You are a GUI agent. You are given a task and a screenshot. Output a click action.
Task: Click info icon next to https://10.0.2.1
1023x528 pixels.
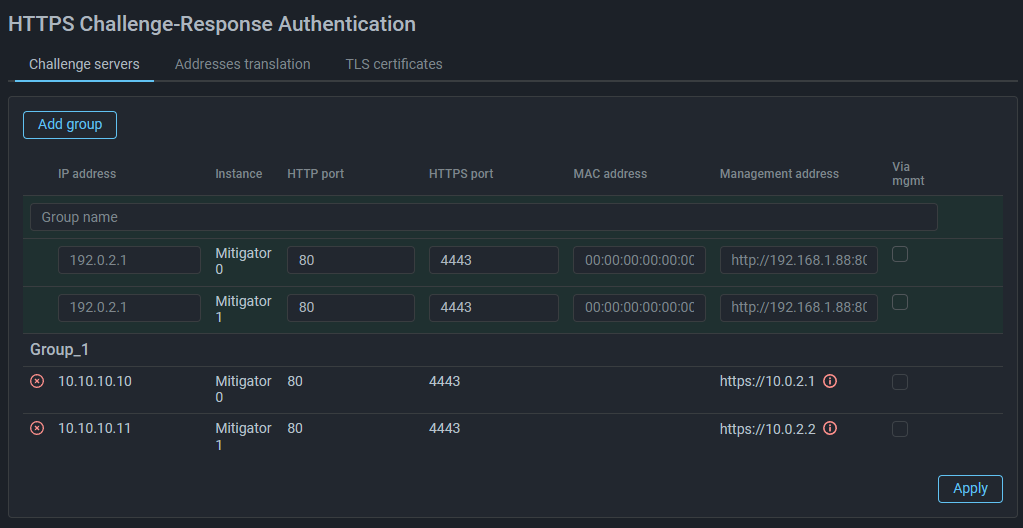coord(829,381)
